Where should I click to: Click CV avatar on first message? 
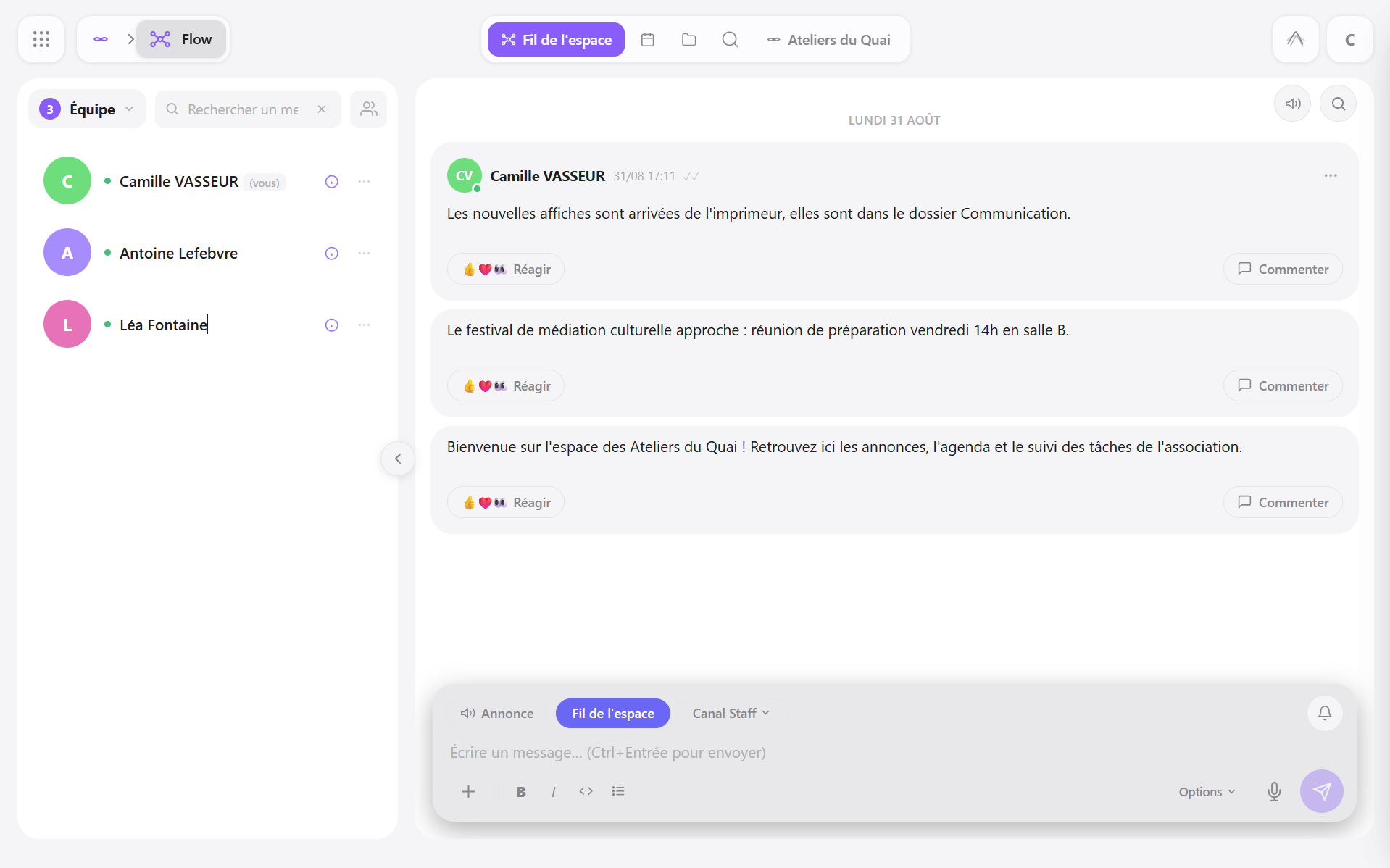465,175
